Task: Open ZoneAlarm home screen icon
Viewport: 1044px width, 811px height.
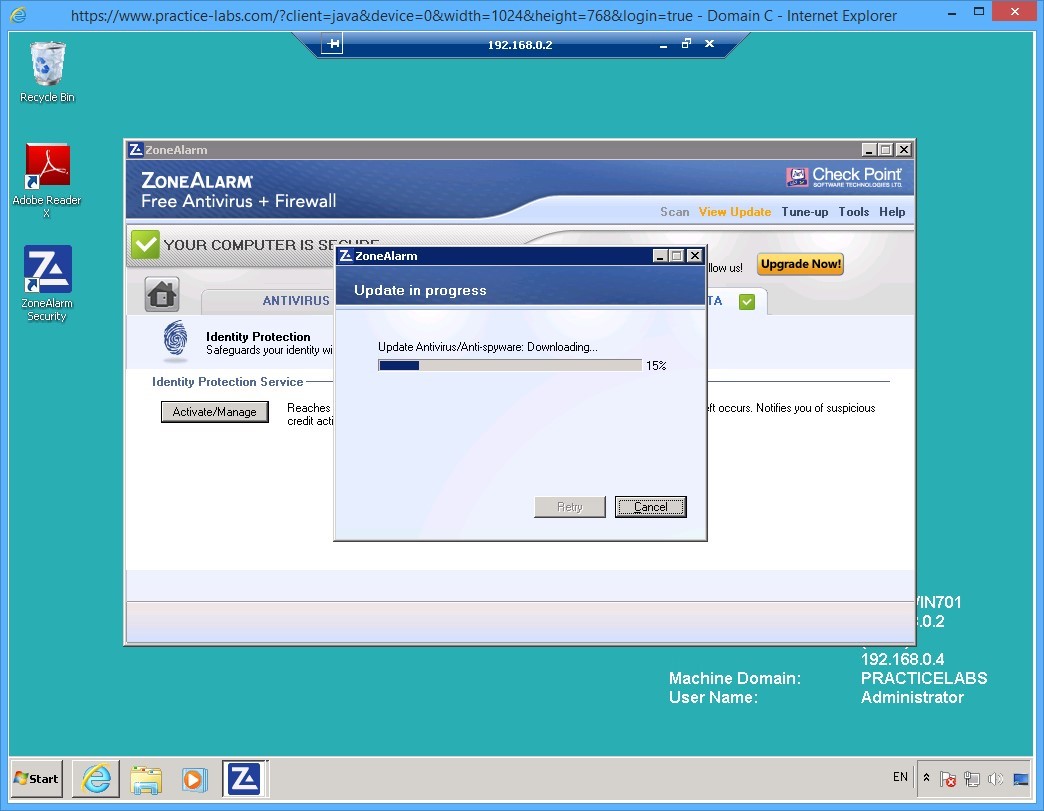Action: coord(160,294)
